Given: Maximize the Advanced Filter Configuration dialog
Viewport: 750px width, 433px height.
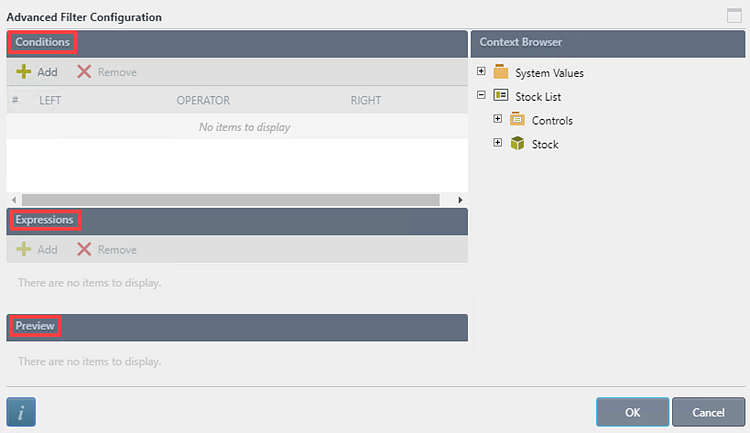Looking at the screenshot, I should coord(734,16).
